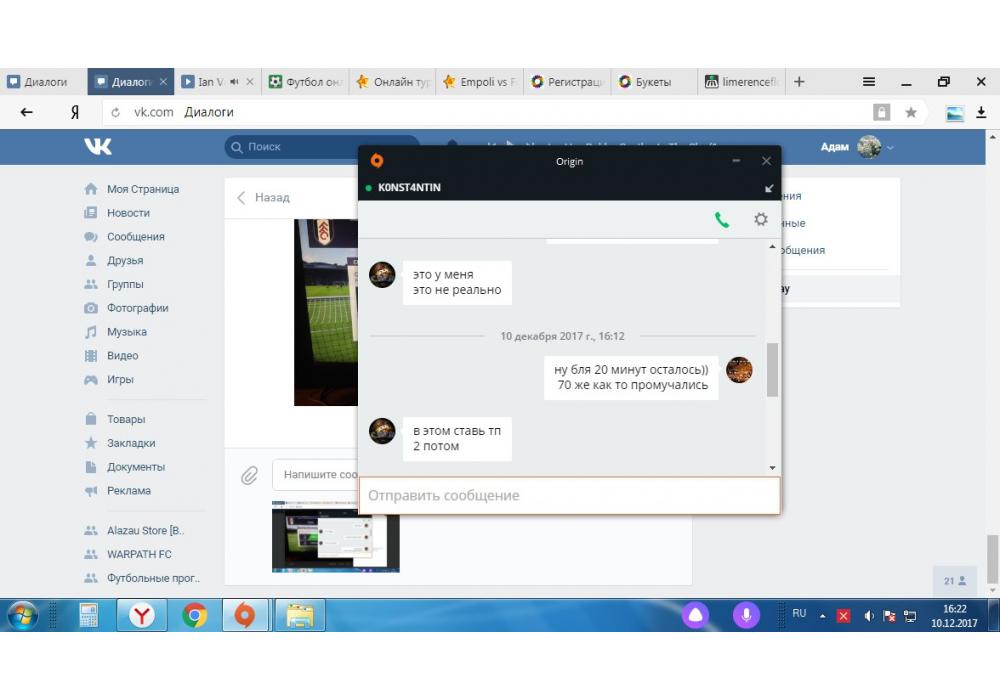Click the scrollbar thumb in the Origin chat
This screenshot has width=1000, height=700.
pos(772,370)
